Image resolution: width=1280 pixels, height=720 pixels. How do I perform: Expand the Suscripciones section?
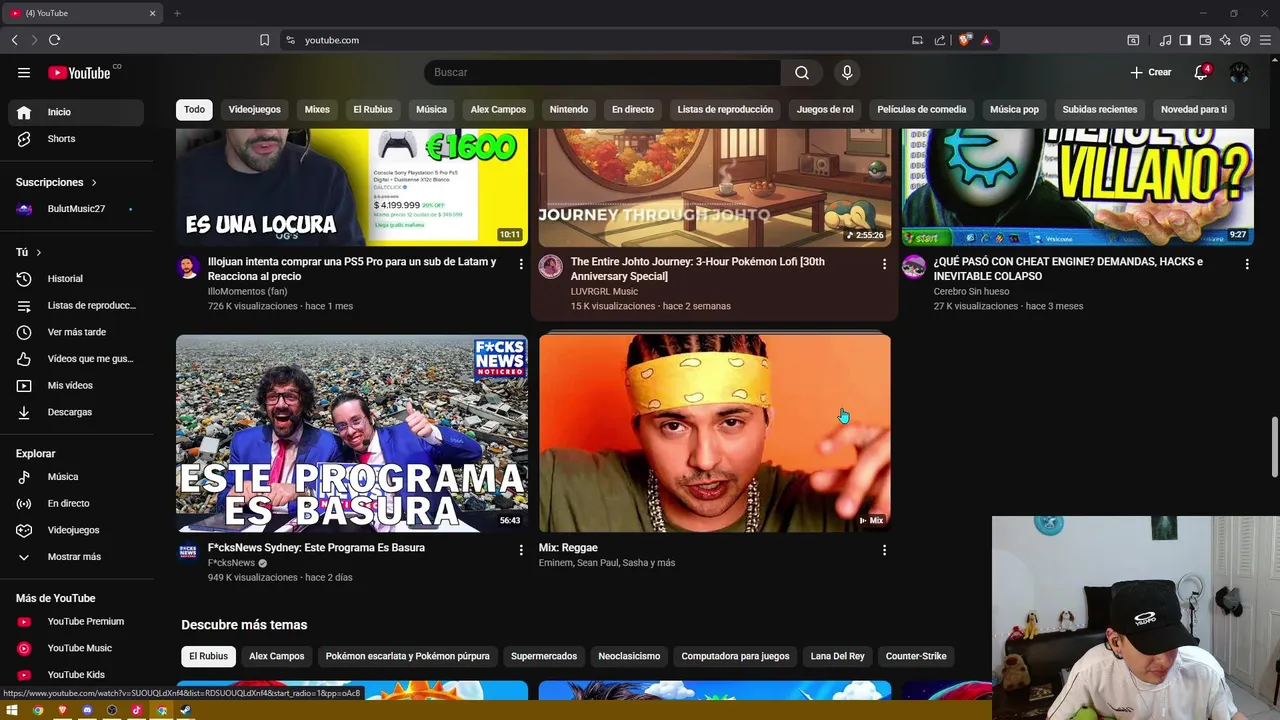pos(57,182)
